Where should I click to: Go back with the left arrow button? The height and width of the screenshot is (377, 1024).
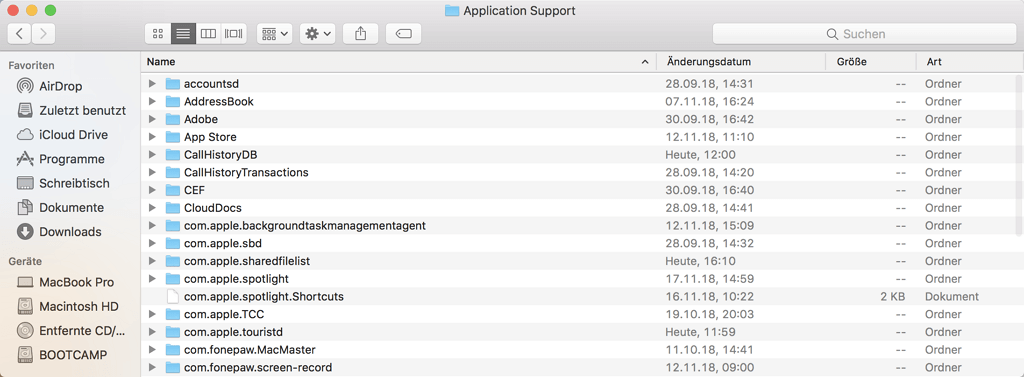pyautogui.click(x=20, y=34)
